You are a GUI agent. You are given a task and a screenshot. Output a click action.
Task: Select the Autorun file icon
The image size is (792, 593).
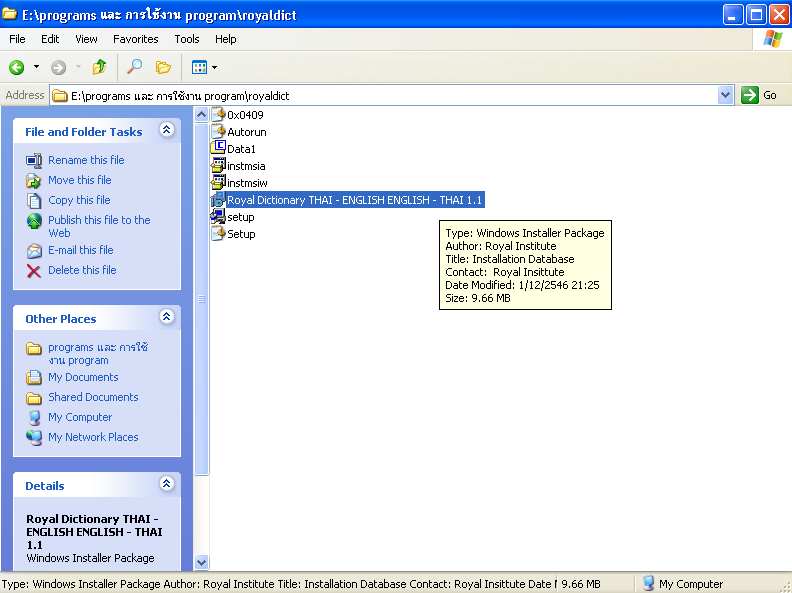[218, 131]
